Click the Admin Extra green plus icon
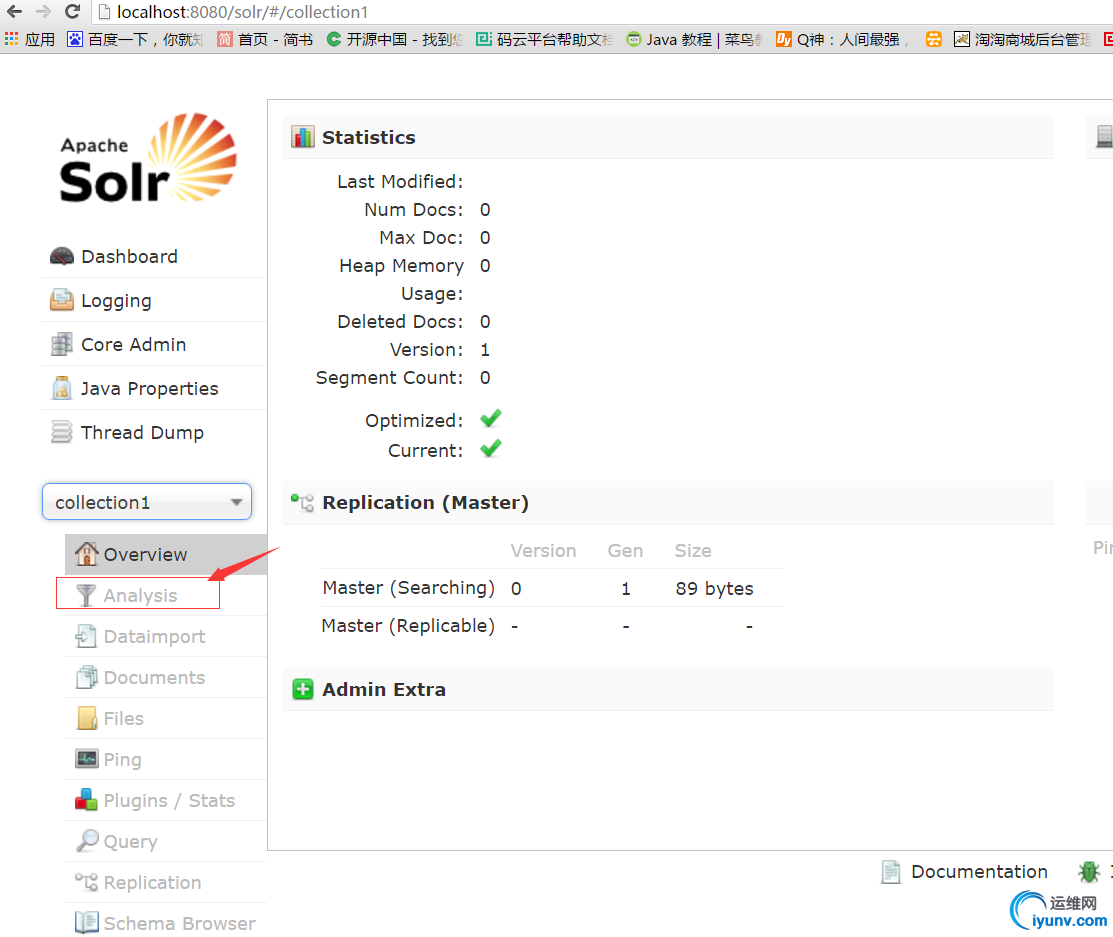The image size is (1113, 937). pyautogui.click(x=302, y=689)
